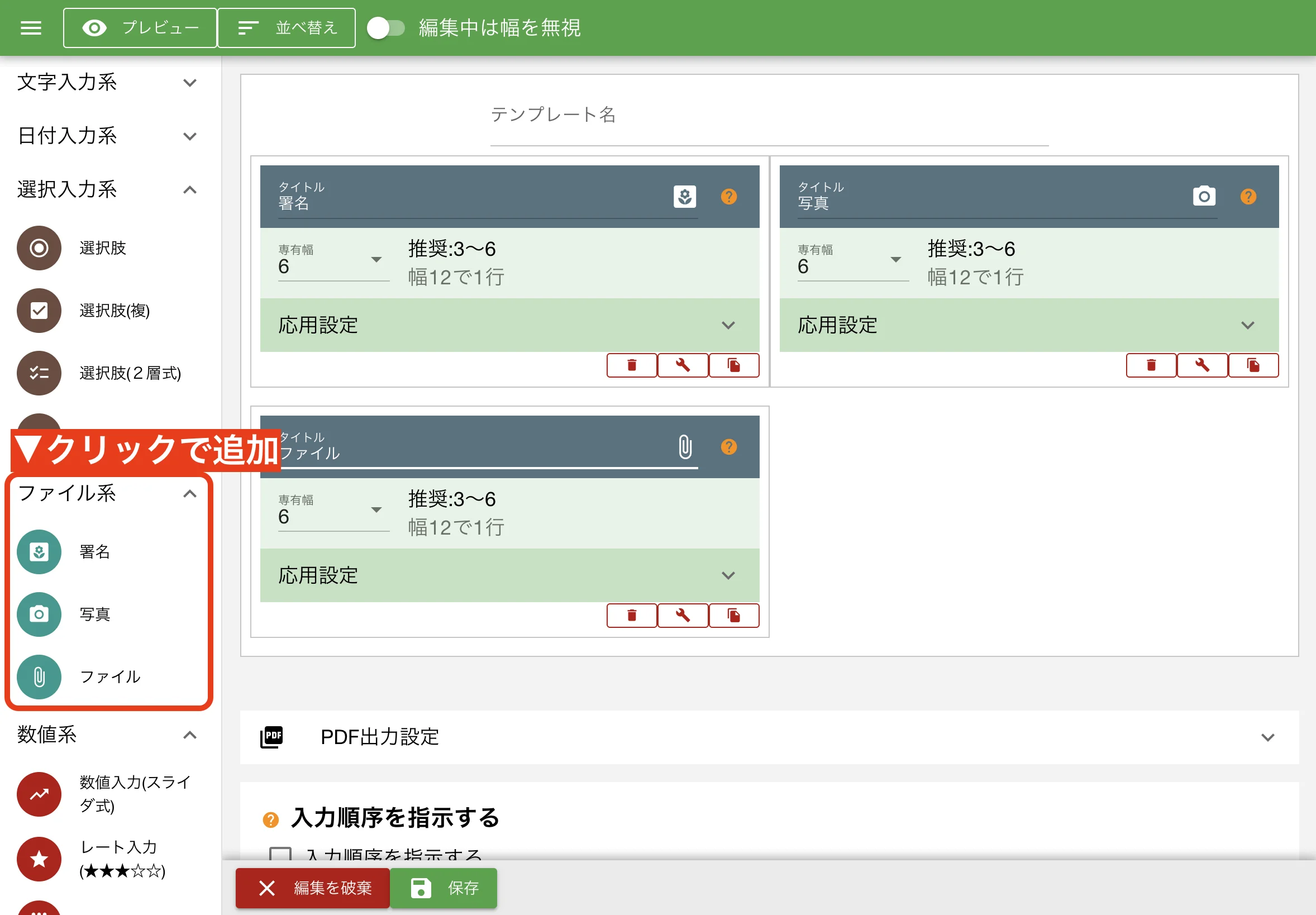Image resolution: width=1316 pixels, height=915 pixels.
Task: Add レート入力 star item from sidebar
Action: [x=39, y=858]
